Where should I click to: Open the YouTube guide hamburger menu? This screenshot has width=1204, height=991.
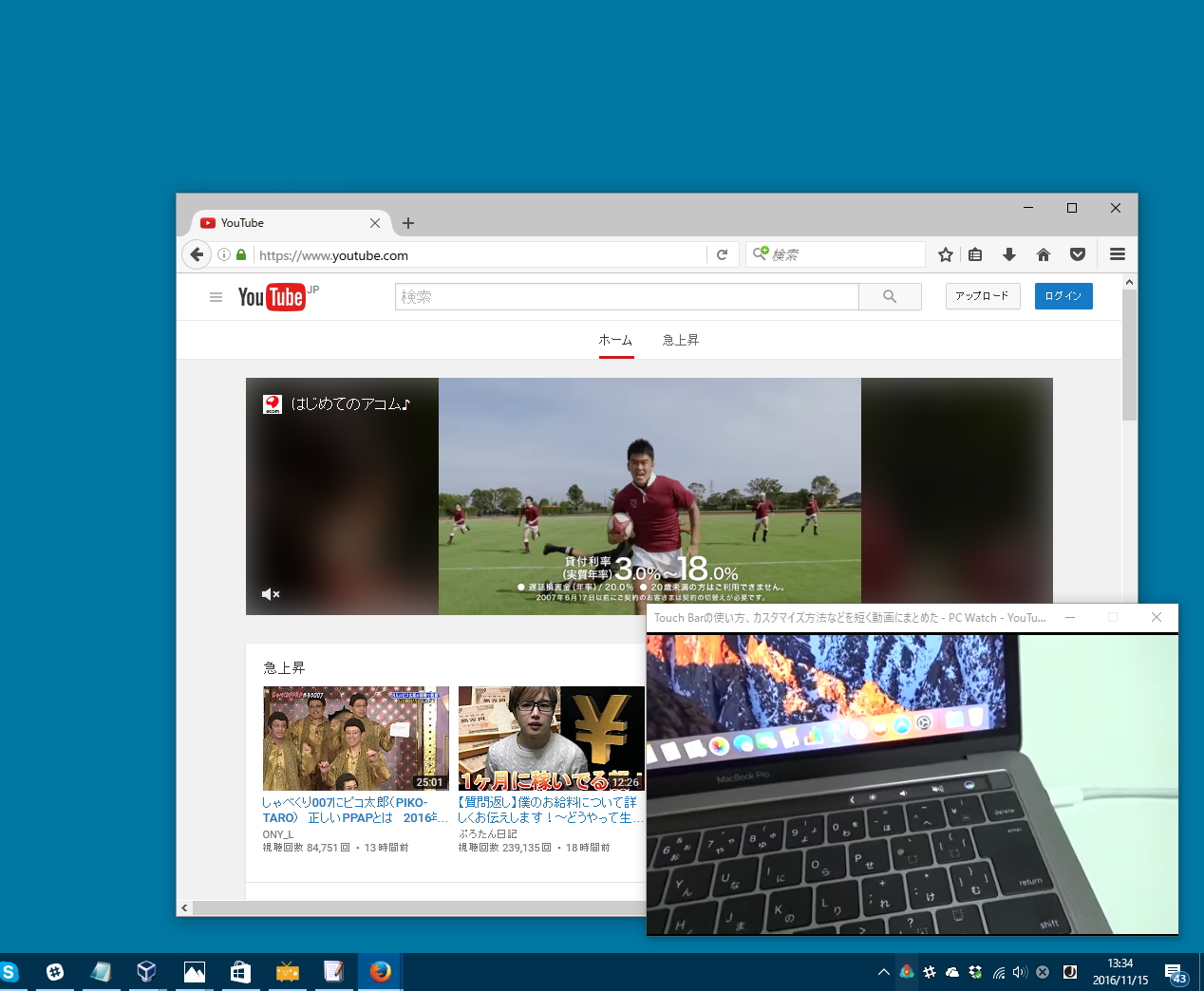pos(216,296)
